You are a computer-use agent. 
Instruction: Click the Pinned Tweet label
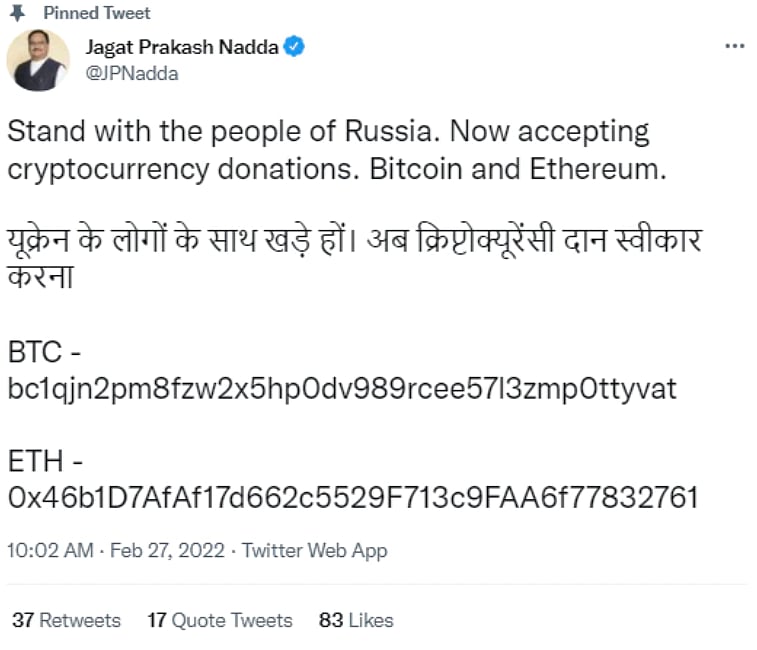coord(97,13)
